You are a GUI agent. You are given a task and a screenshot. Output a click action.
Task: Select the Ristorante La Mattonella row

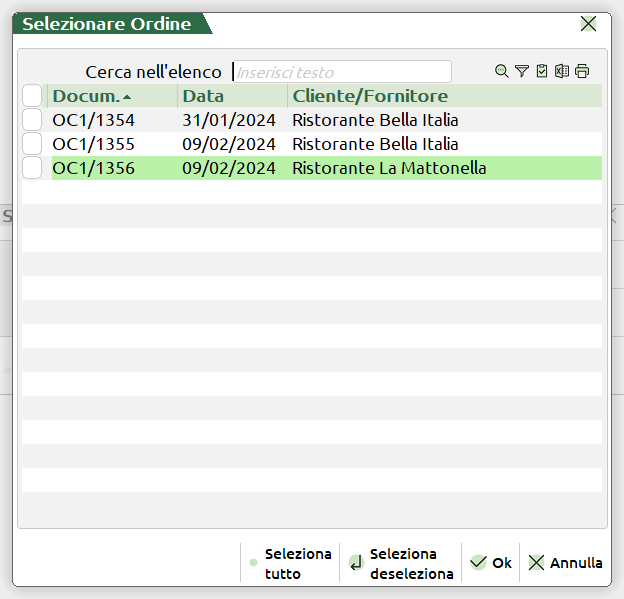(389, 168)
